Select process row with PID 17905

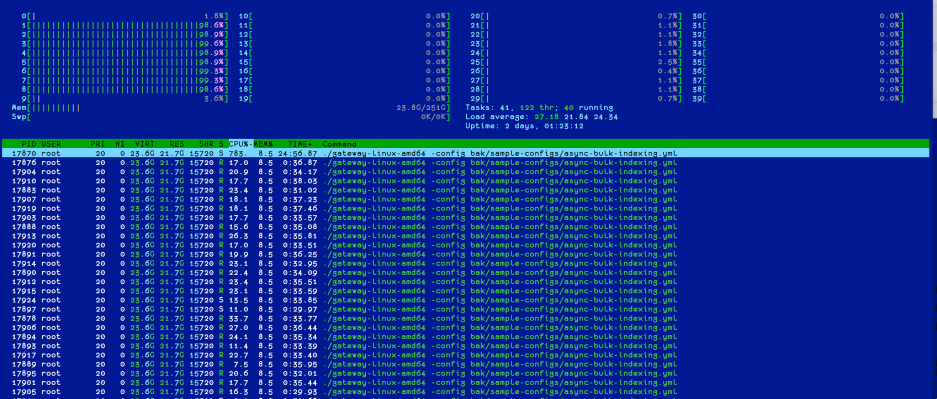coord(466,392)
